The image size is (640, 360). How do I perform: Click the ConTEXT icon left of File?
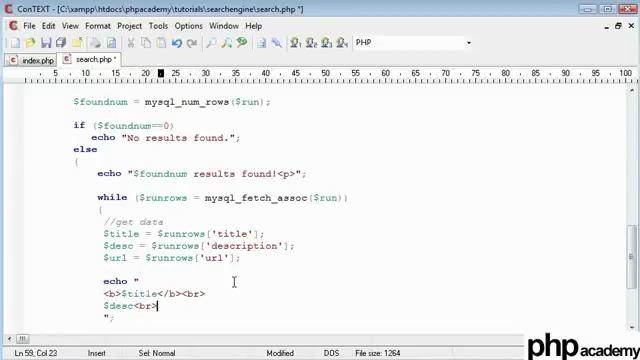(13, 26)
